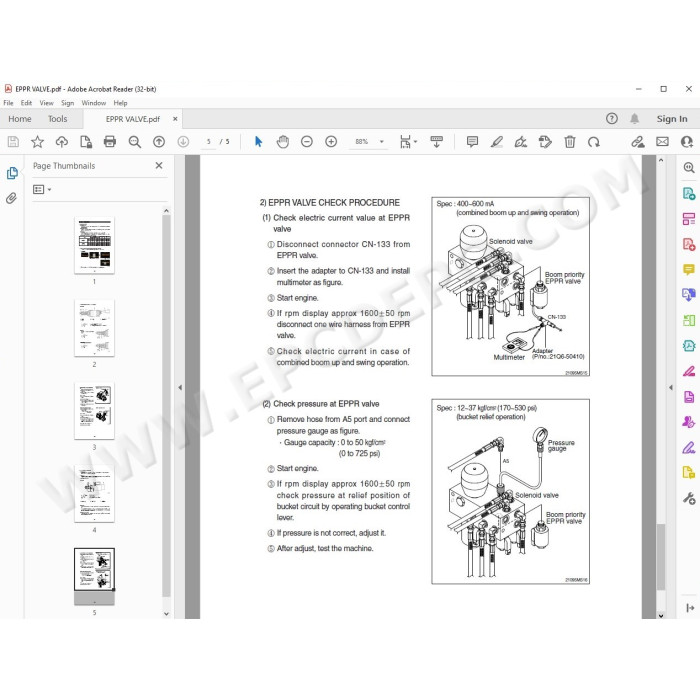Open scrolling mode download-page icon

437,142
